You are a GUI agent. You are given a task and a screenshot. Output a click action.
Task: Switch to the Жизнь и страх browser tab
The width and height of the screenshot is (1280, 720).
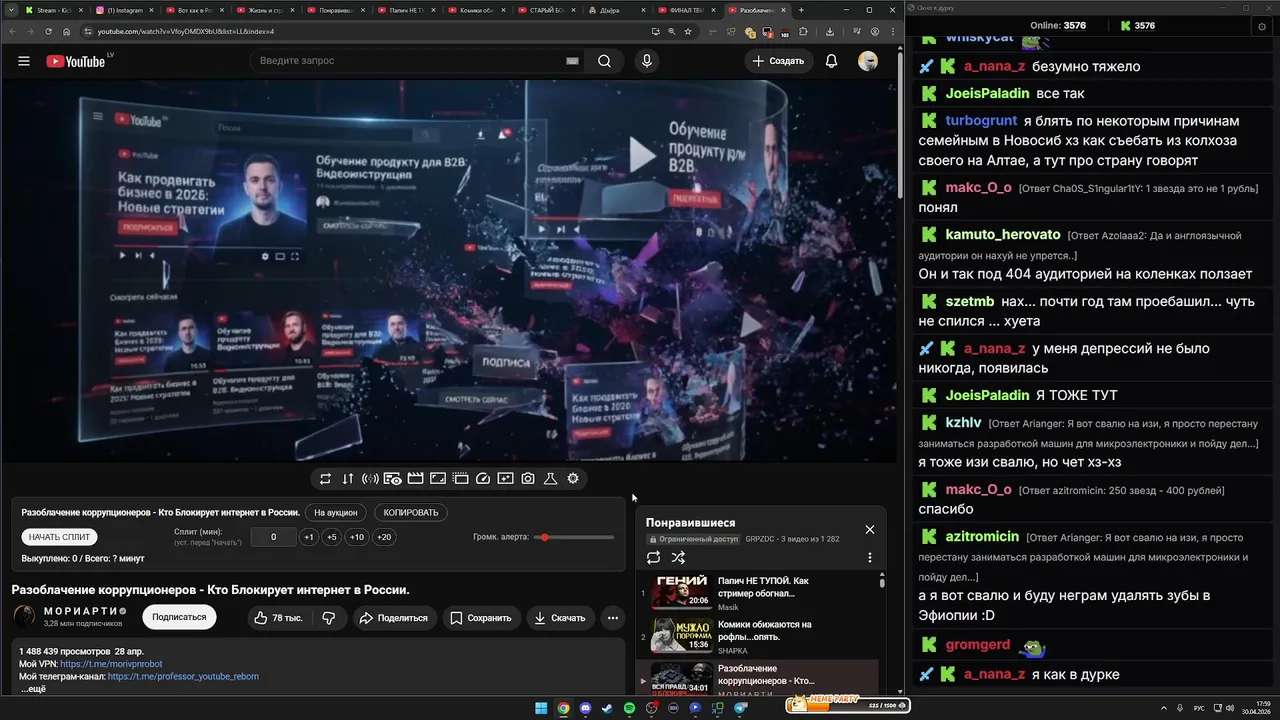(x=267, y=10)
